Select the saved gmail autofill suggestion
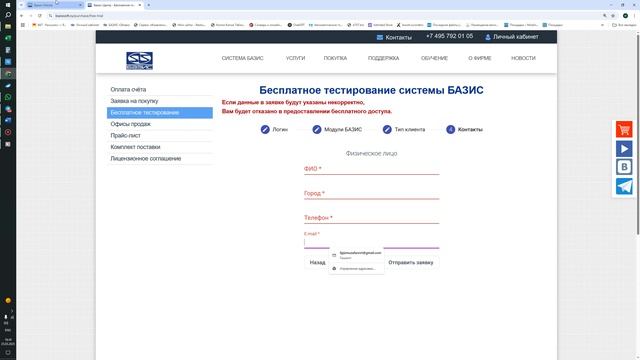Screen dimensions: 640x360 (x=357, y=255)
